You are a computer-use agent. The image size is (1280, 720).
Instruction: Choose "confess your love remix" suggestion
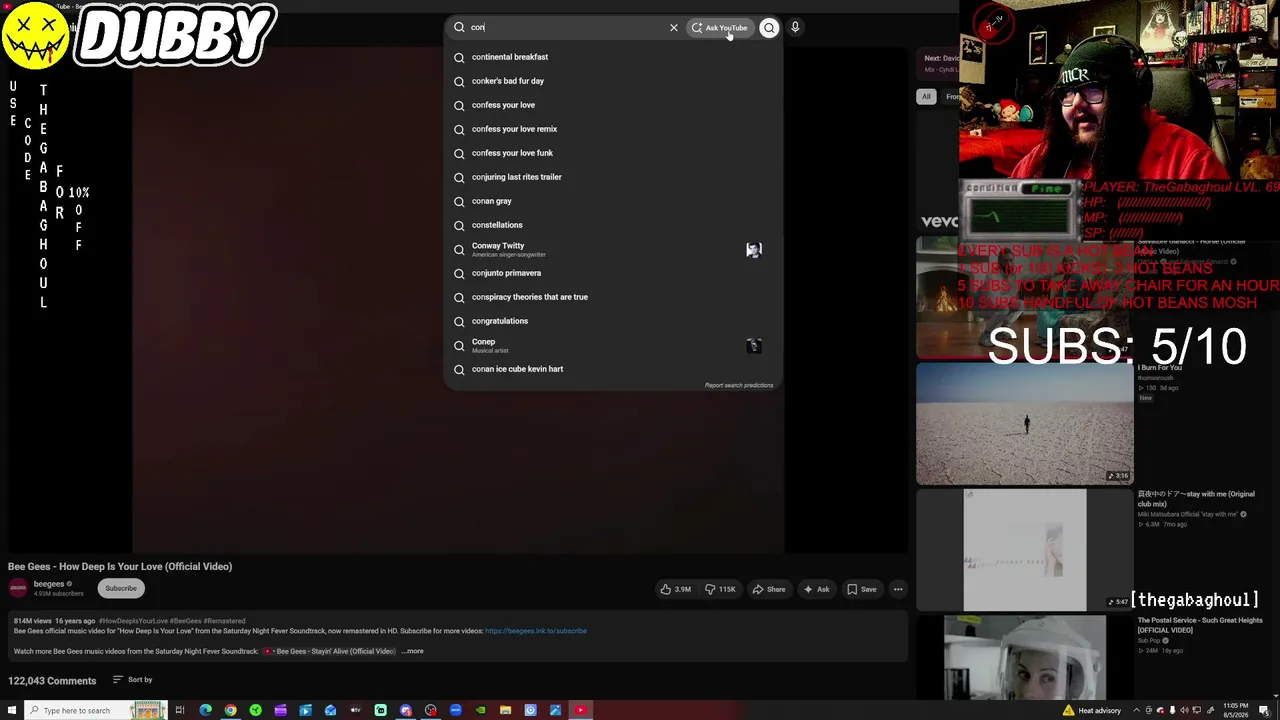coord(613,129)
